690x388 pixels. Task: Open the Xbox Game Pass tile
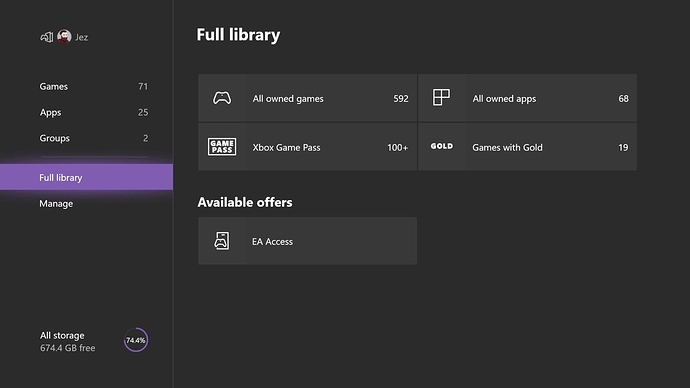click(x=307, y=146)
